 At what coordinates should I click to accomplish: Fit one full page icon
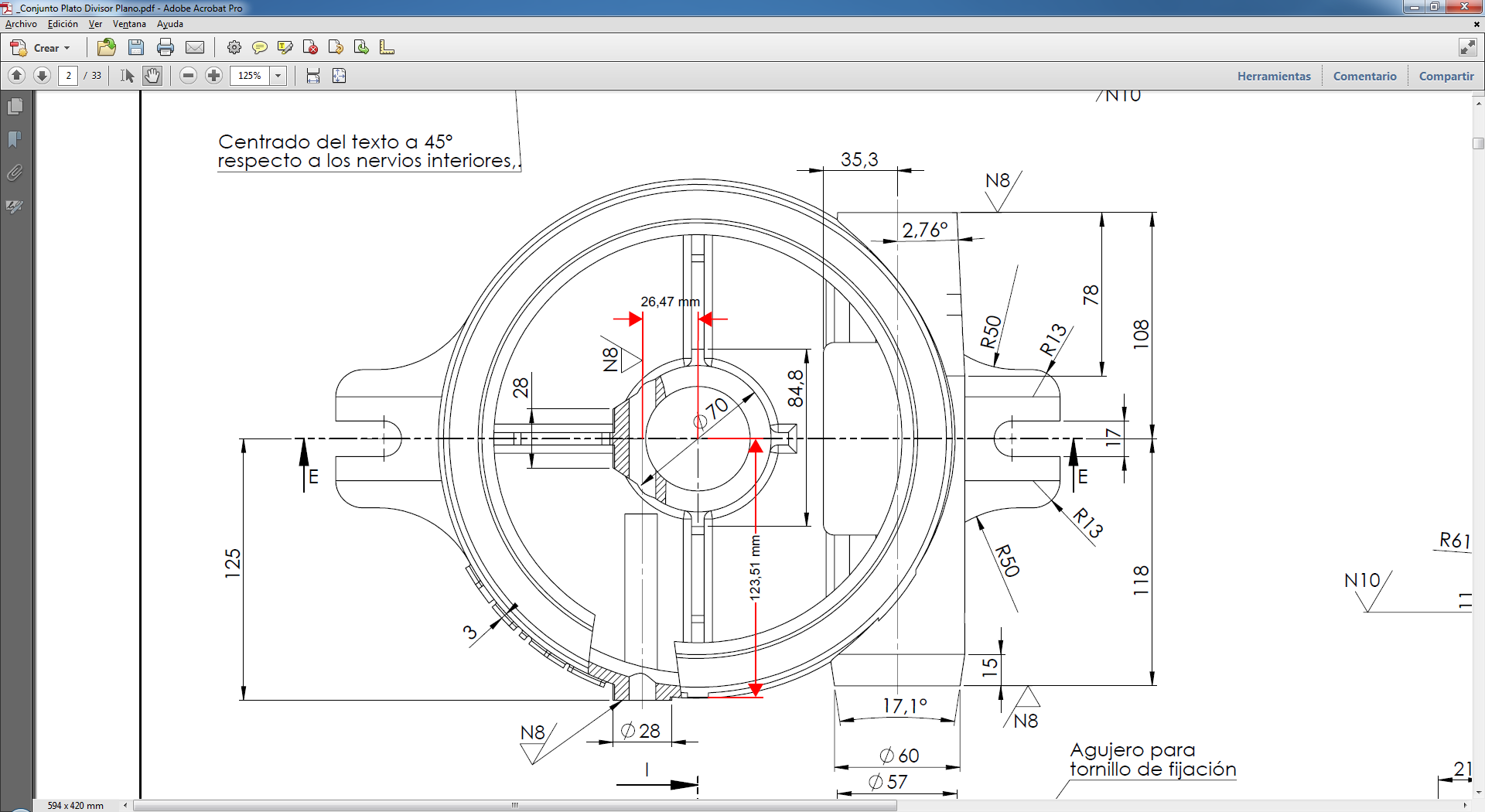pos(339,76)
